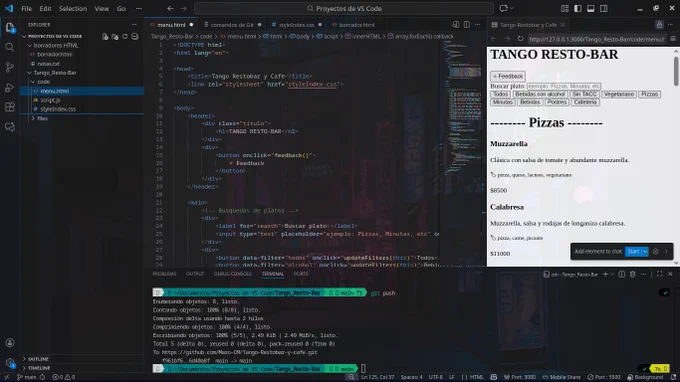Open the Manage gear menu
The width and height of the screenshot is (680, 382).
click(10, 362)
